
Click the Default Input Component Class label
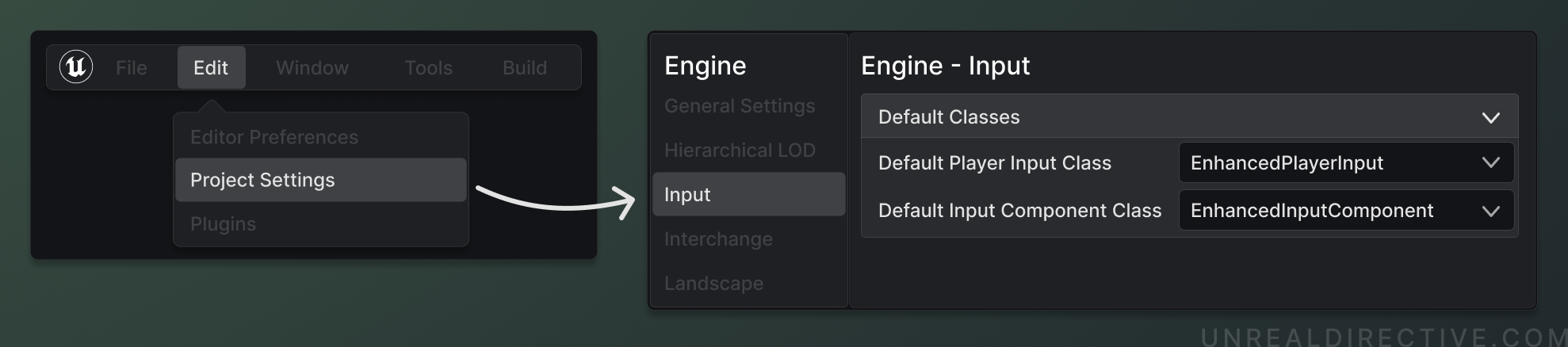click(x=1019, y=211)
